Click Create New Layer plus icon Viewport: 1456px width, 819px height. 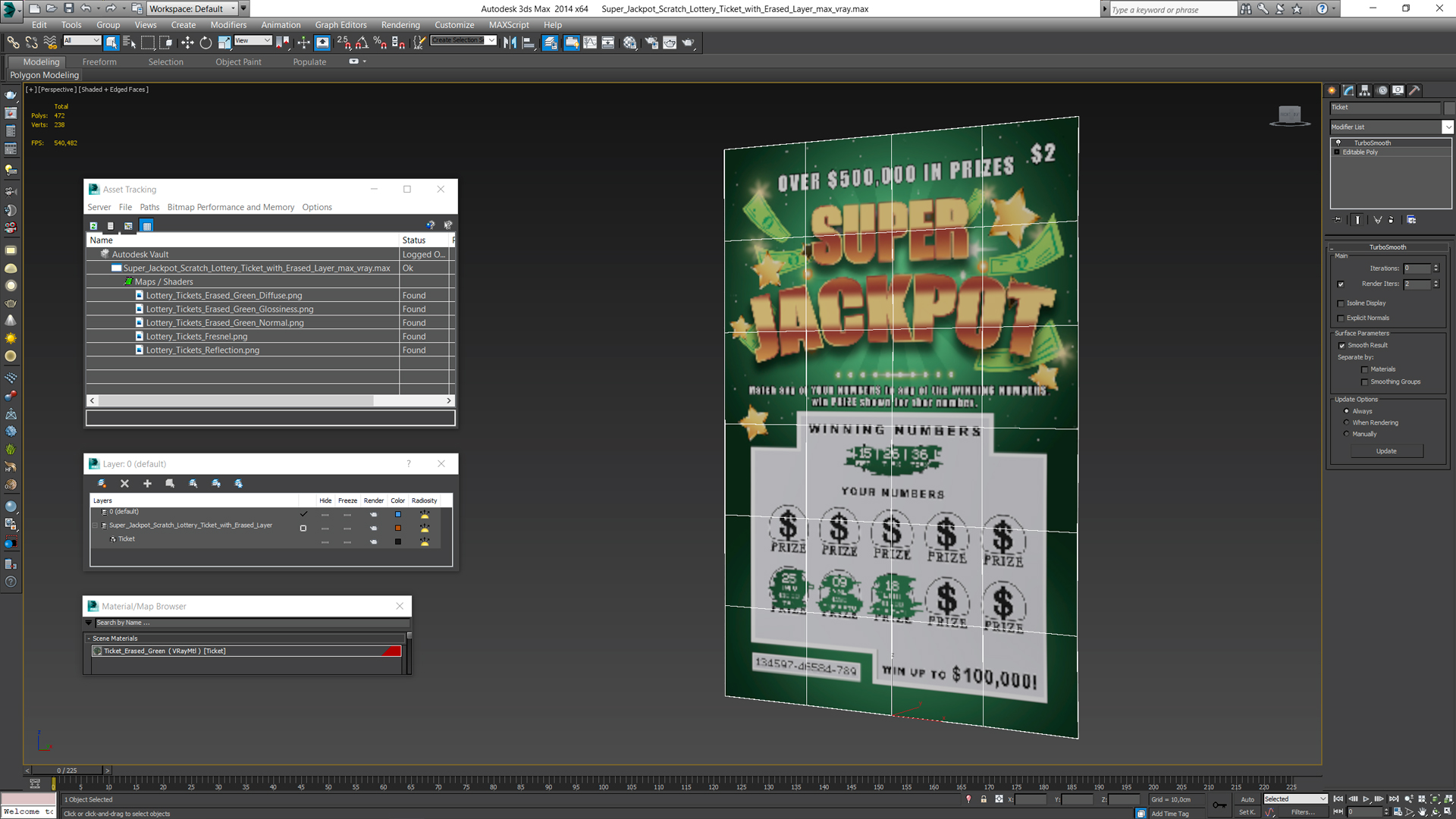(147, 484)
